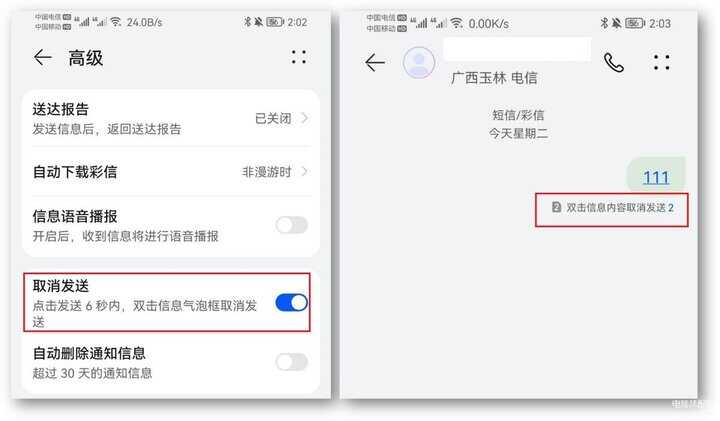
Task: Tap the SIM card icon beside cancel-send text
Action: [556, 207]
